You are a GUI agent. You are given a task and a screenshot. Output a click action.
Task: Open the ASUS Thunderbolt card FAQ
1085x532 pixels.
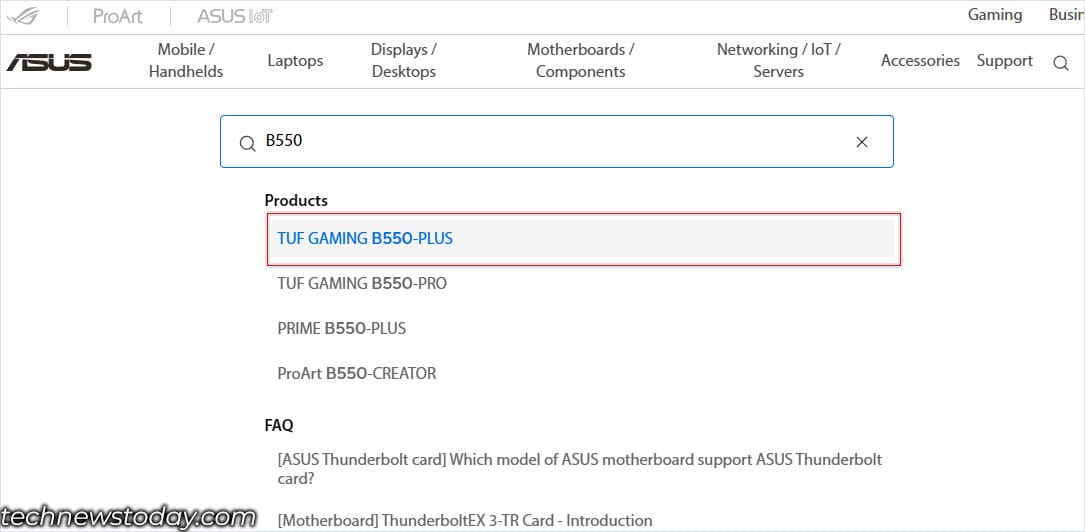tap(580, 468)
